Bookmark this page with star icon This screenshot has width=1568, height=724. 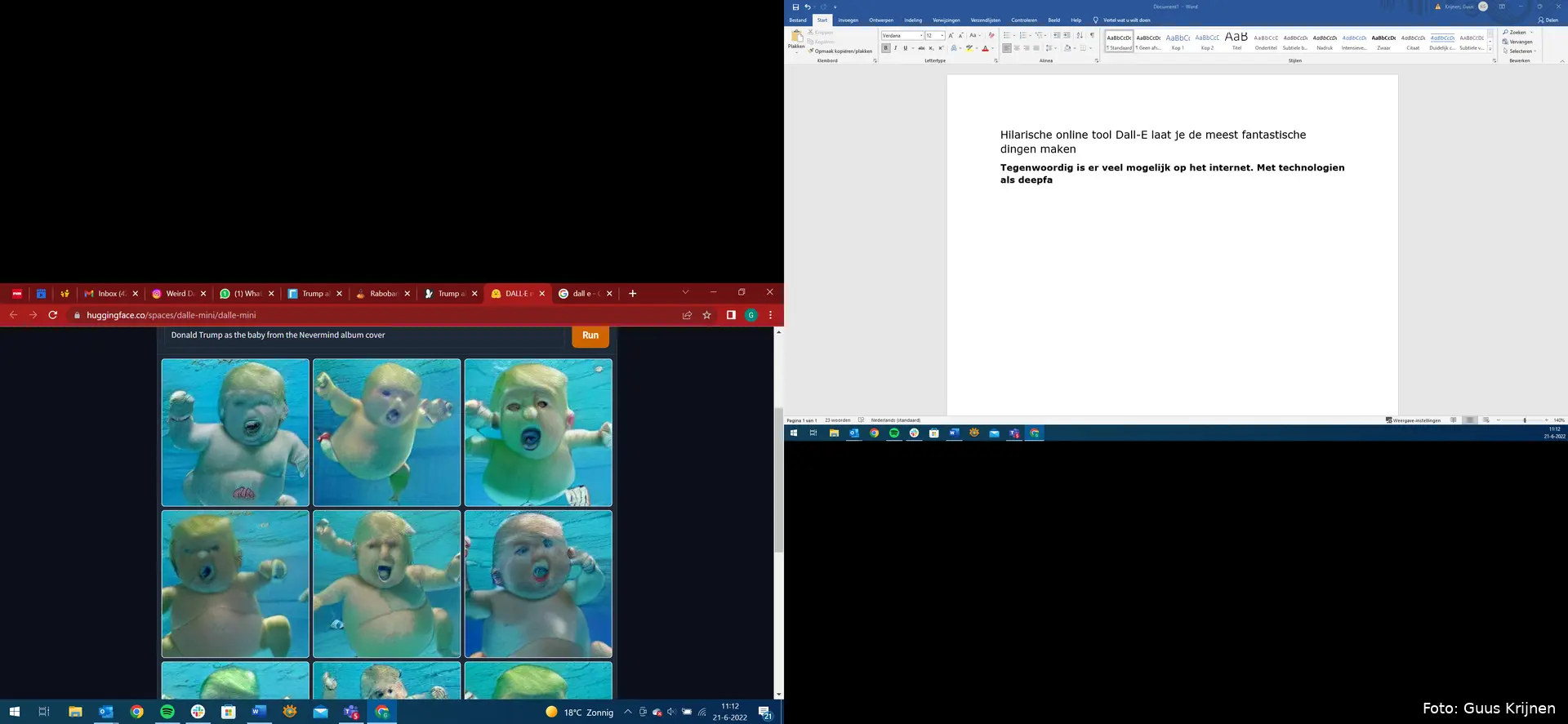click(707, 315)
